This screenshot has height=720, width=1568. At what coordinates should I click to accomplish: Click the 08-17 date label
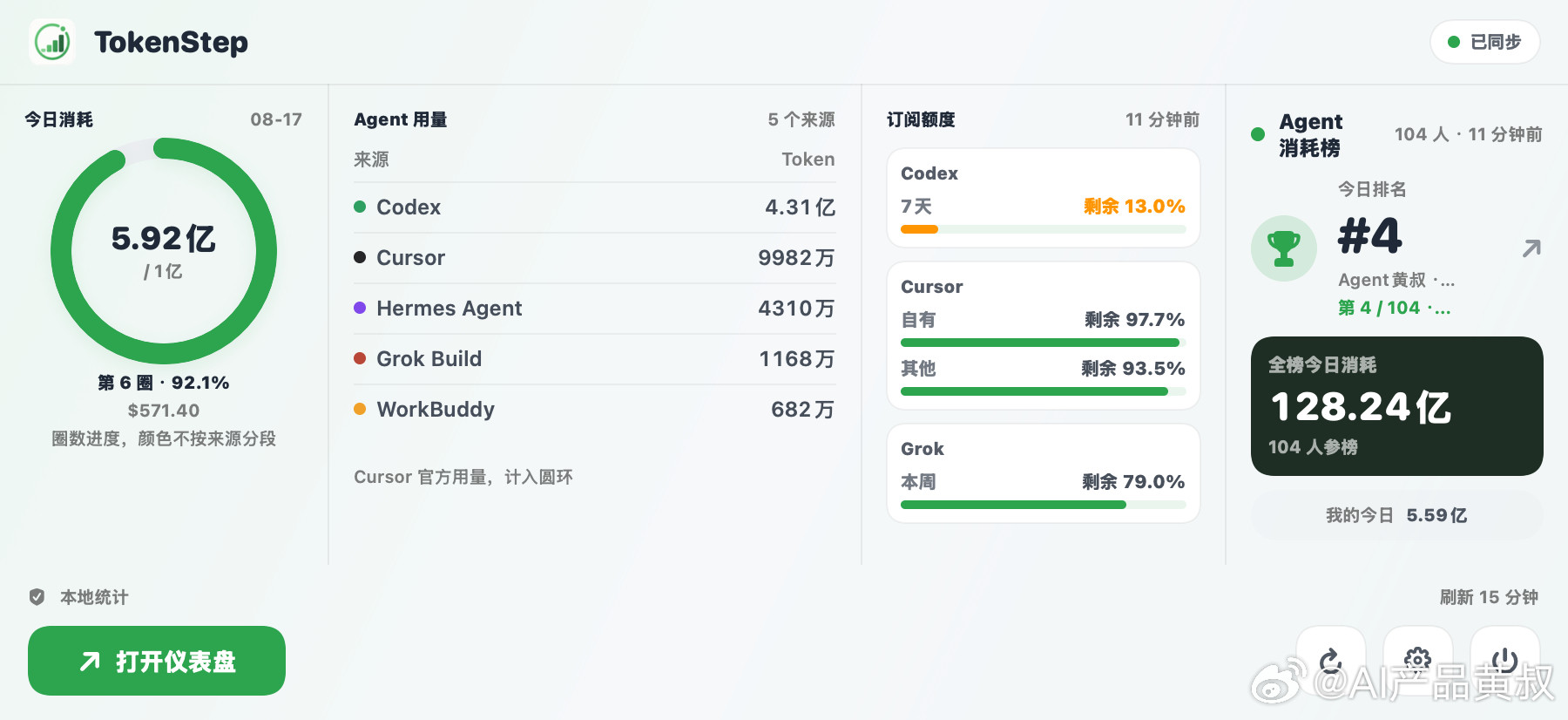pos(276,119)
